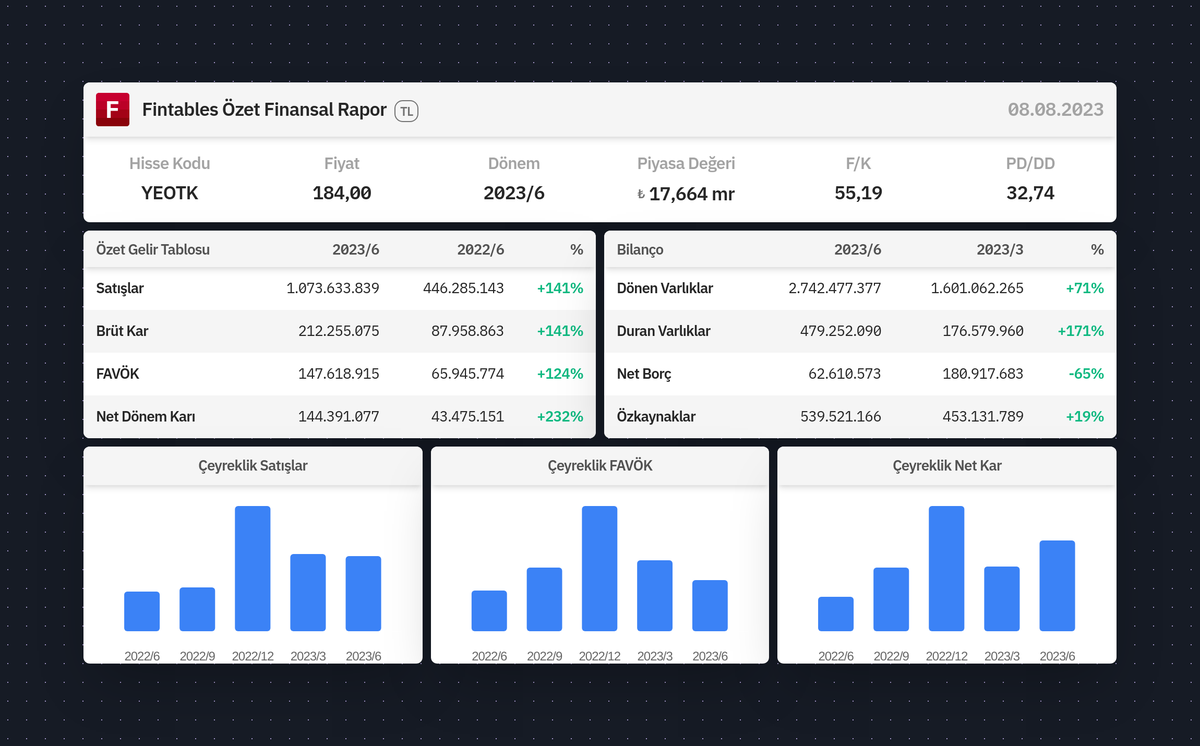This screenshot has height=746, width=1200.
Task: Click the red Fintables F logo icon
Action: tap(112, 110)
